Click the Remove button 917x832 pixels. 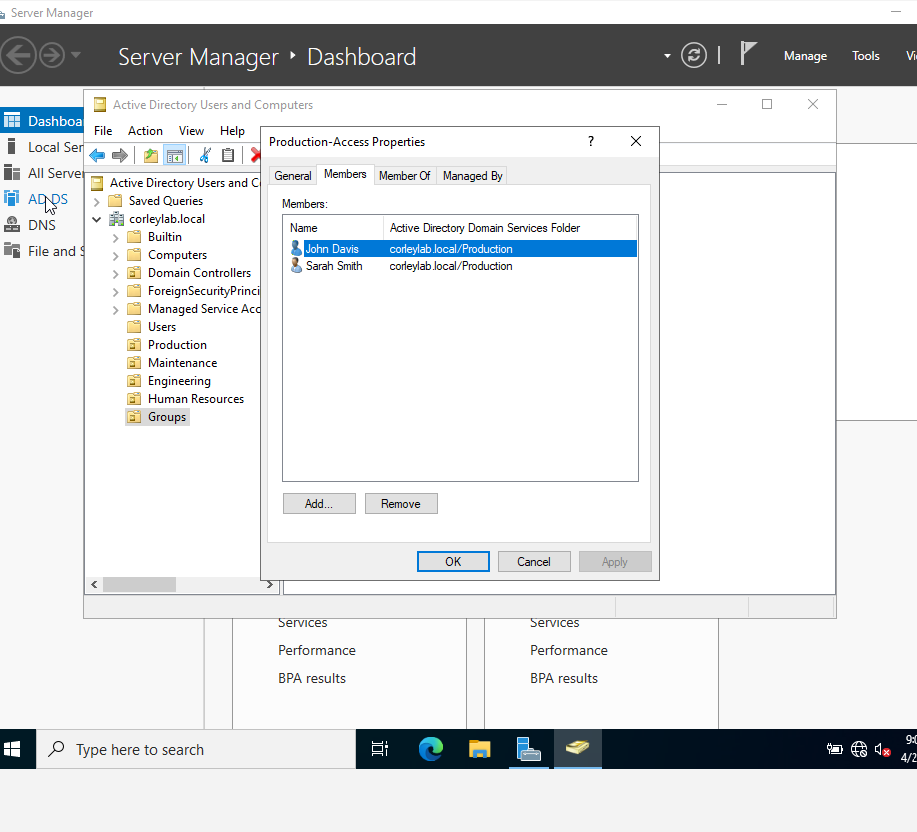pos(401,504)
